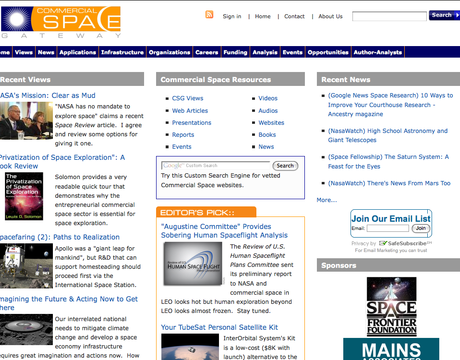Open Augustine Committee Provides Sobering Analysis article

[224, 231]
